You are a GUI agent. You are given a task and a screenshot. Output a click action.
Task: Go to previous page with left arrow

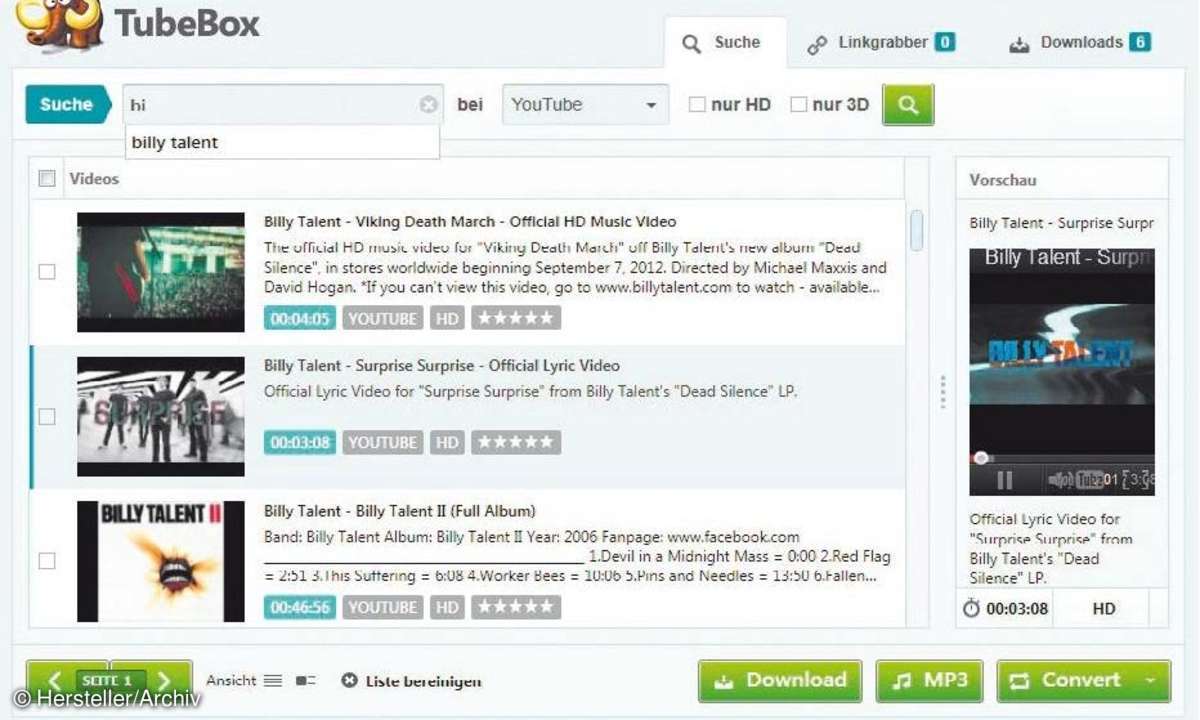tap(55, 681)
